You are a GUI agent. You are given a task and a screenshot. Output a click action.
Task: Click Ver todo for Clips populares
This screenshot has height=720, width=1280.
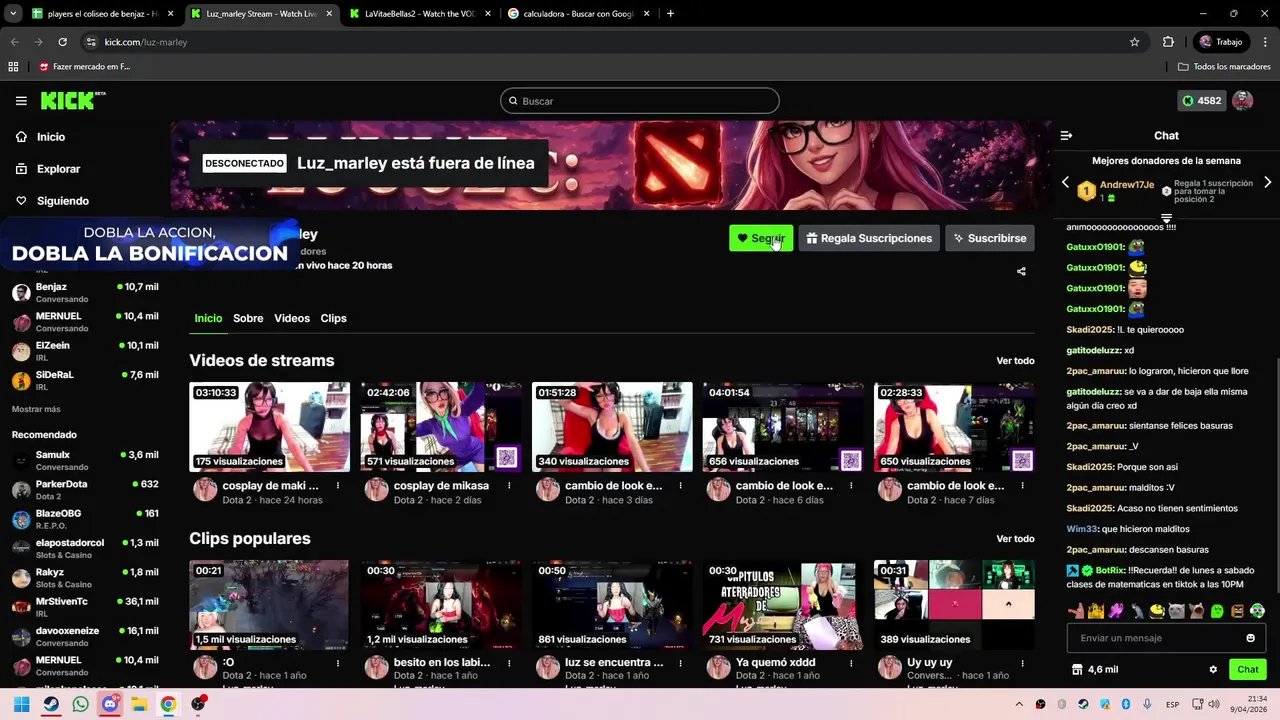pyautogui.click(x=1015, y=539)
